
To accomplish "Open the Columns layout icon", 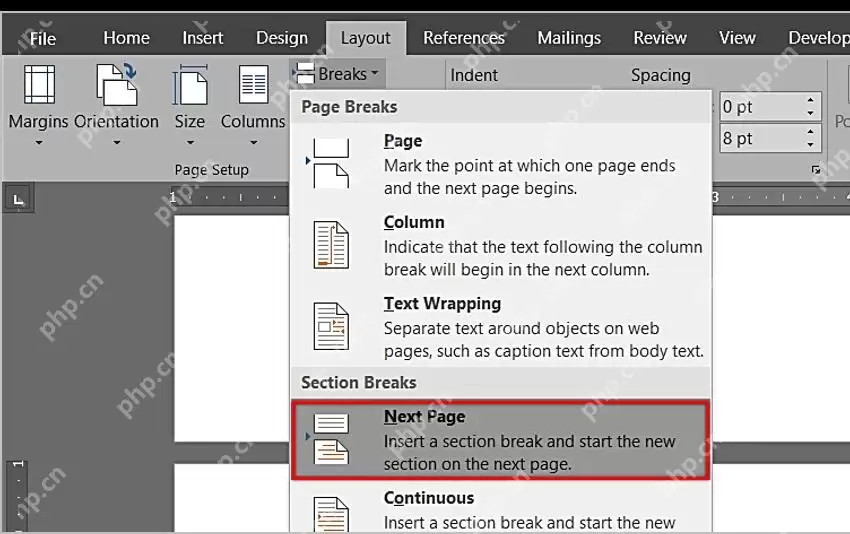I will 253,84.
